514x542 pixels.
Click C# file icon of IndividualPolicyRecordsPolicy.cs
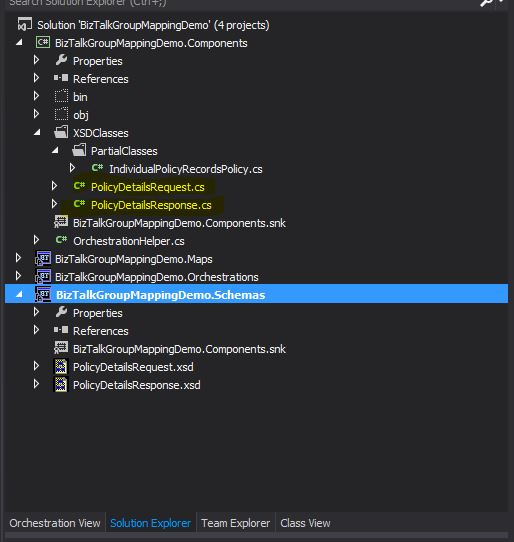[x=97, y=168]
